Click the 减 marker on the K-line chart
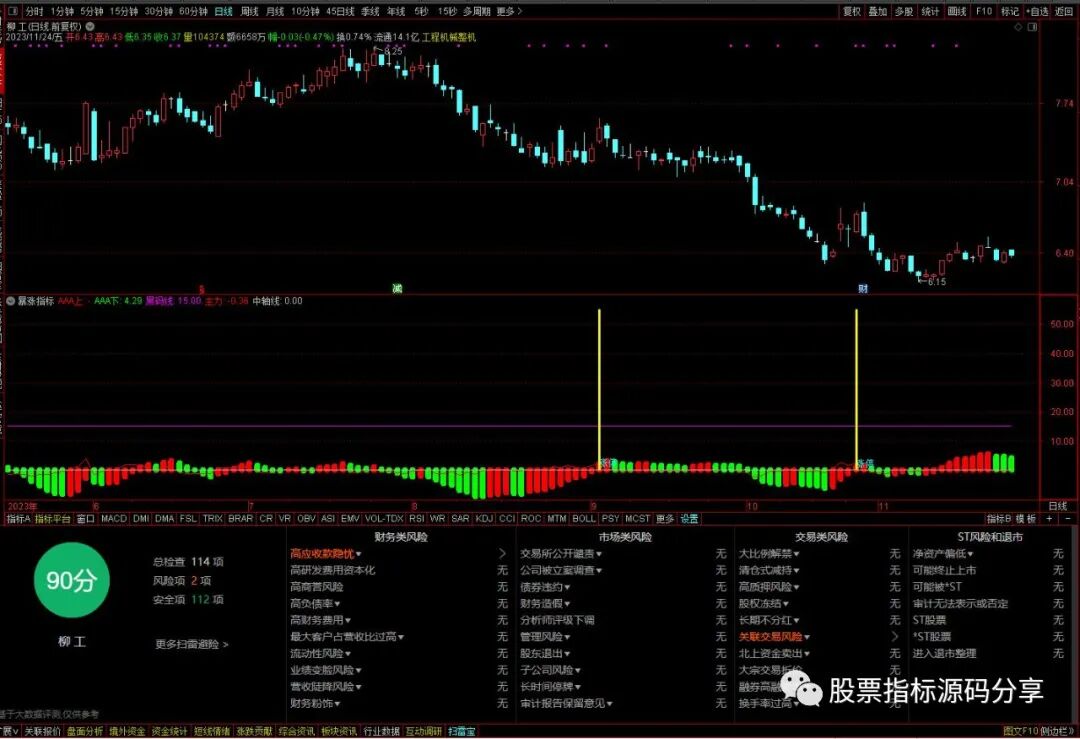Image resolution: width=1080 pixels, height=739 pixels. coord(397,288)
